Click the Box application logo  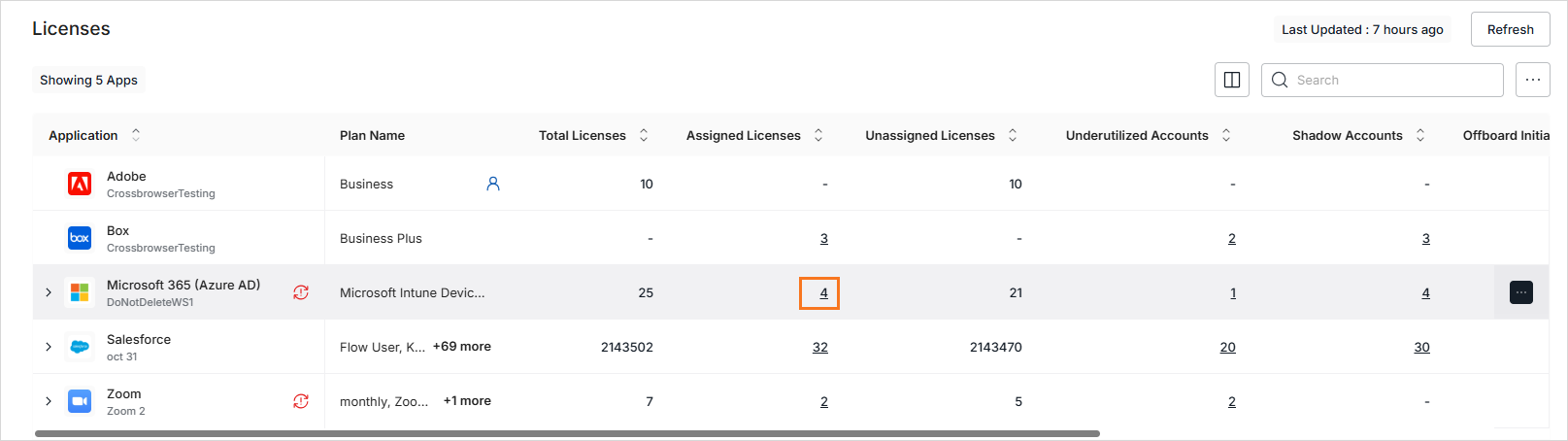[80, 238]
